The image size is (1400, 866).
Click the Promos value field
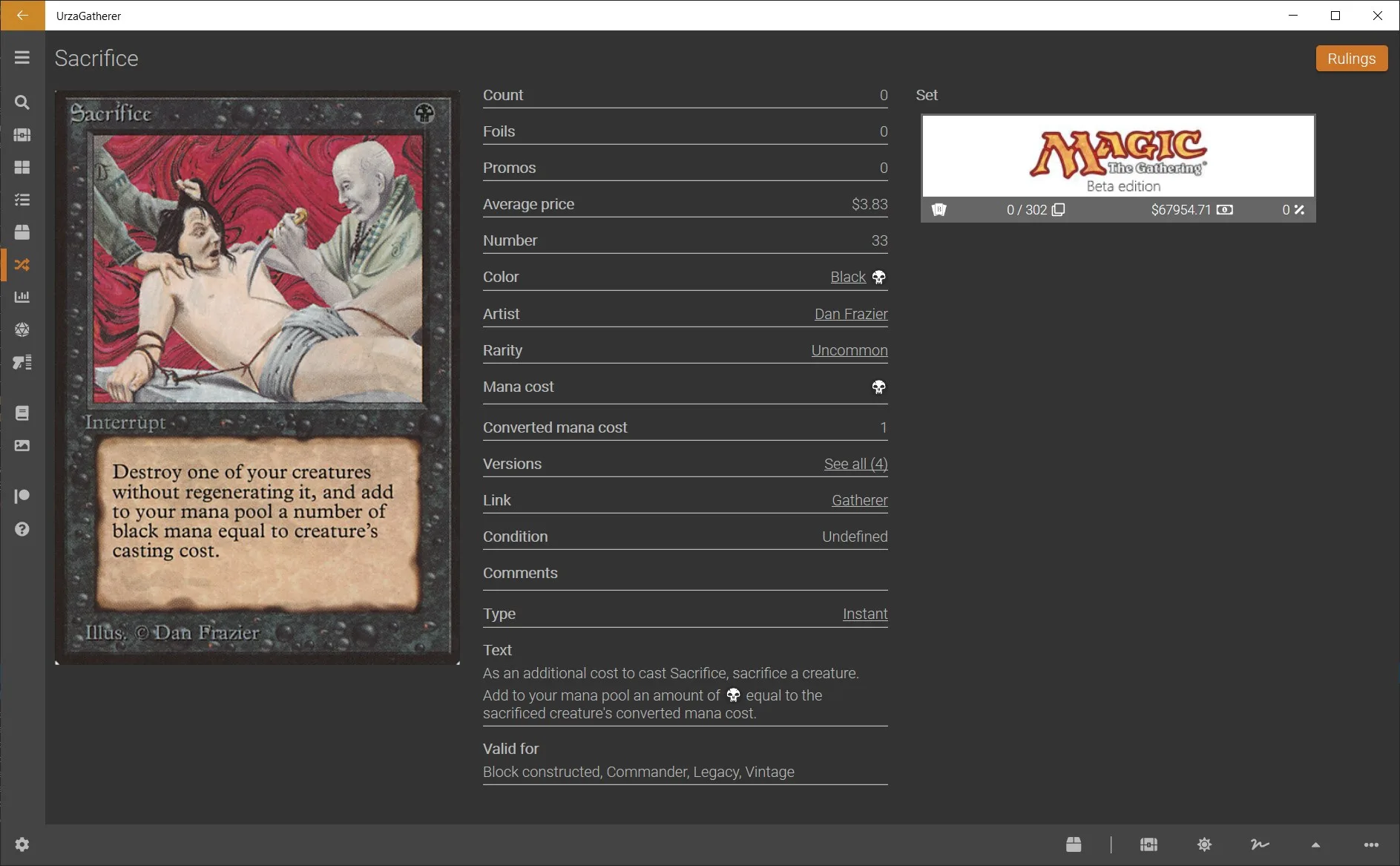pyautogui.click(x=884, y=168)
